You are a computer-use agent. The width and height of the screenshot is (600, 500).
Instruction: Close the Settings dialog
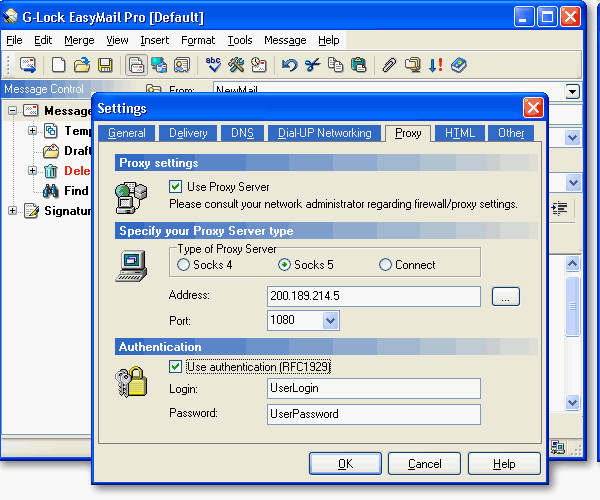(x=533, y=108)
